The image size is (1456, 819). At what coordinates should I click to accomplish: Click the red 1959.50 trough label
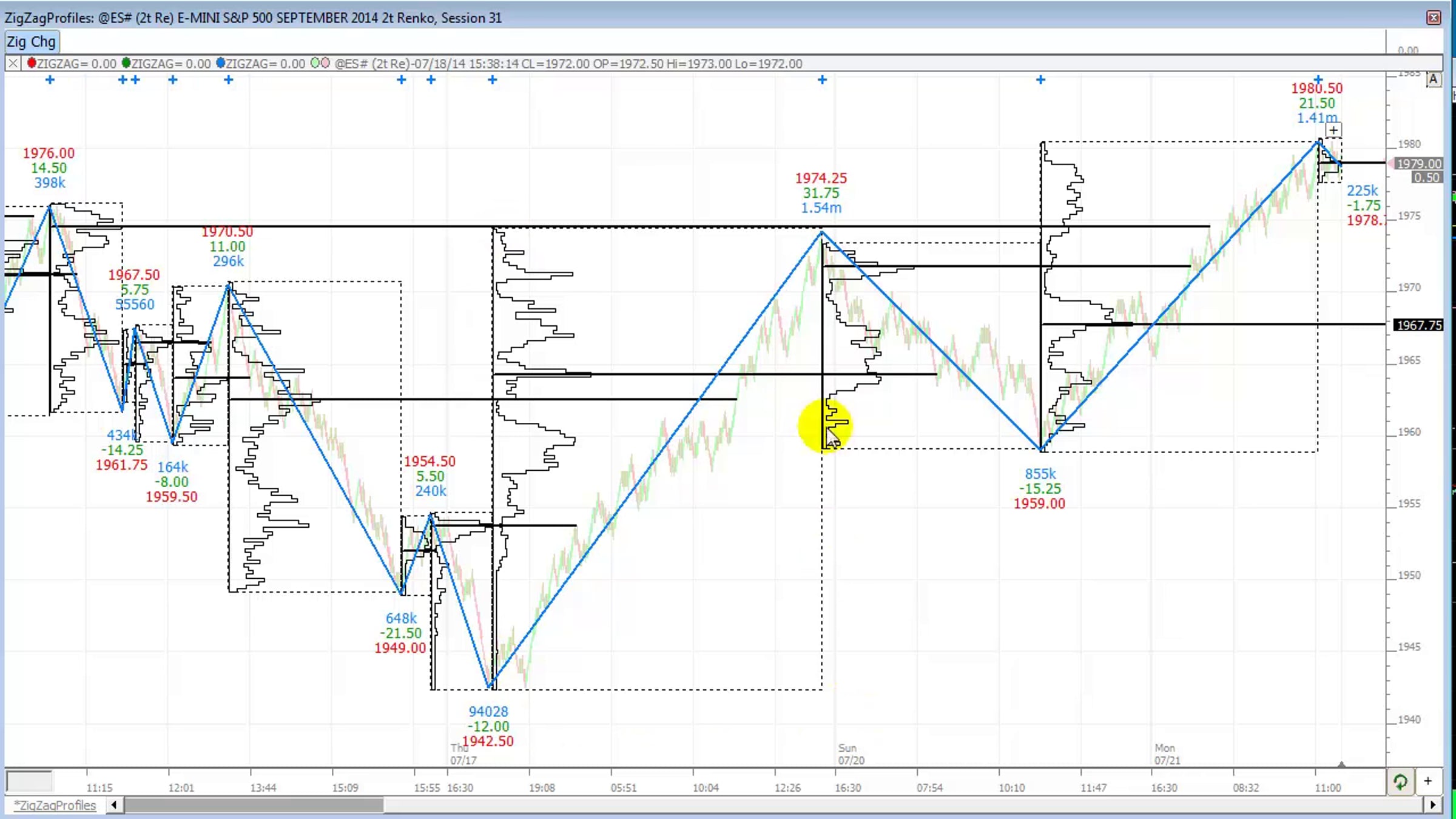click(x=172, y=497)
